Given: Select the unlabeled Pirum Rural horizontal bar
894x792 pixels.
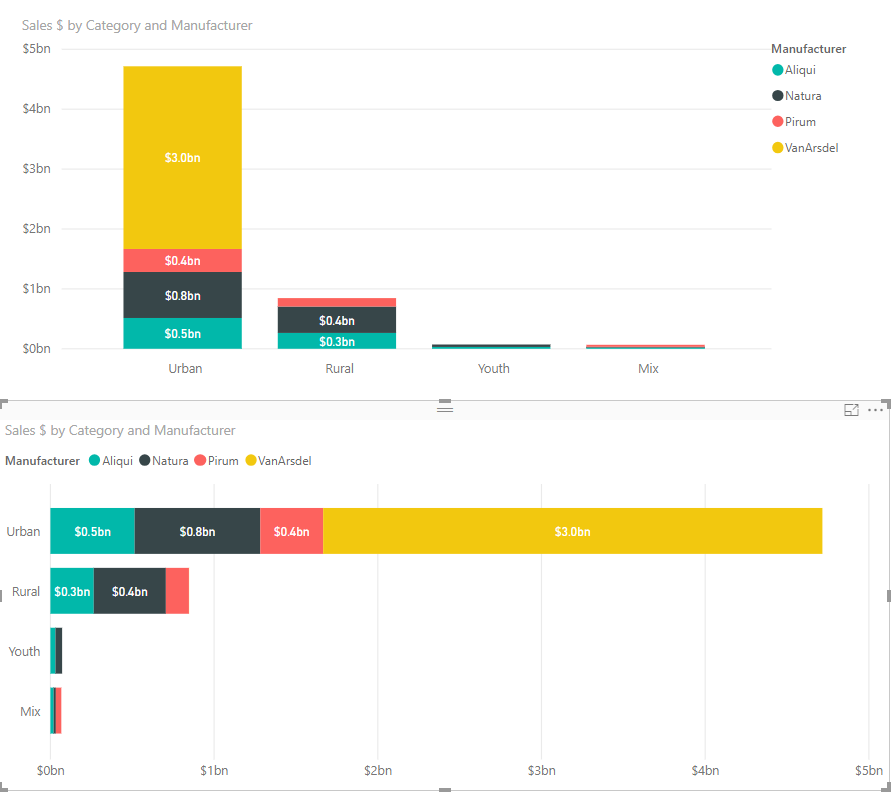Looking at the screenshot, I should point(177,591).
